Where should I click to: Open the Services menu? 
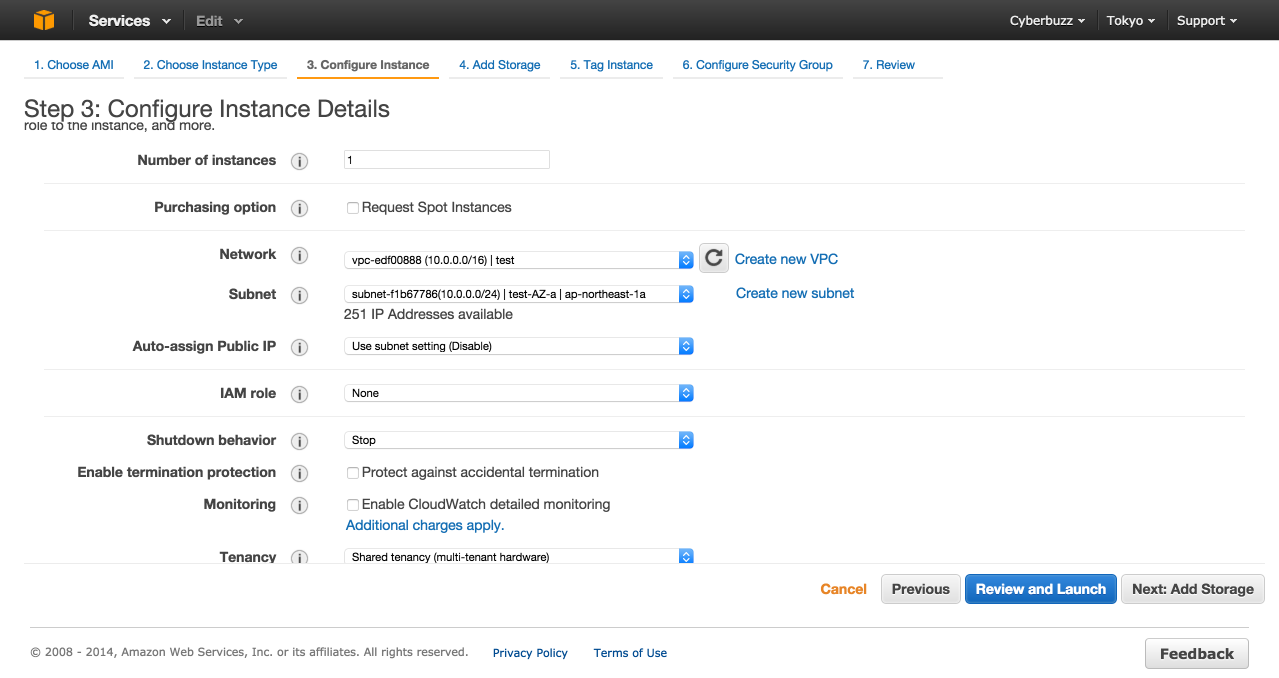click(x=121, y=20)
